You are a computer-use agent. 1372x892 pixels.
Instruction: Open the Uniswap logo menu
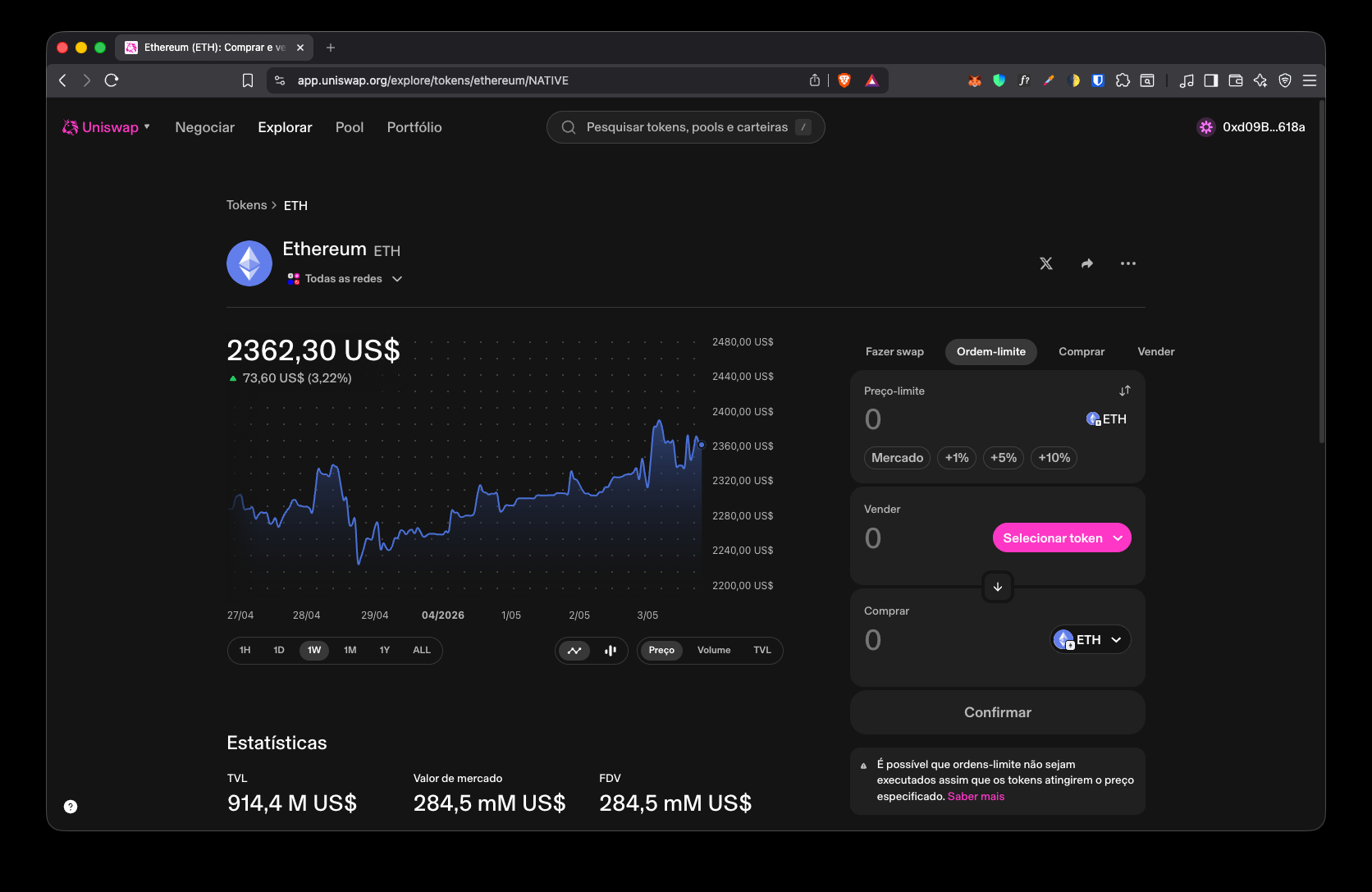click(107, 127)
